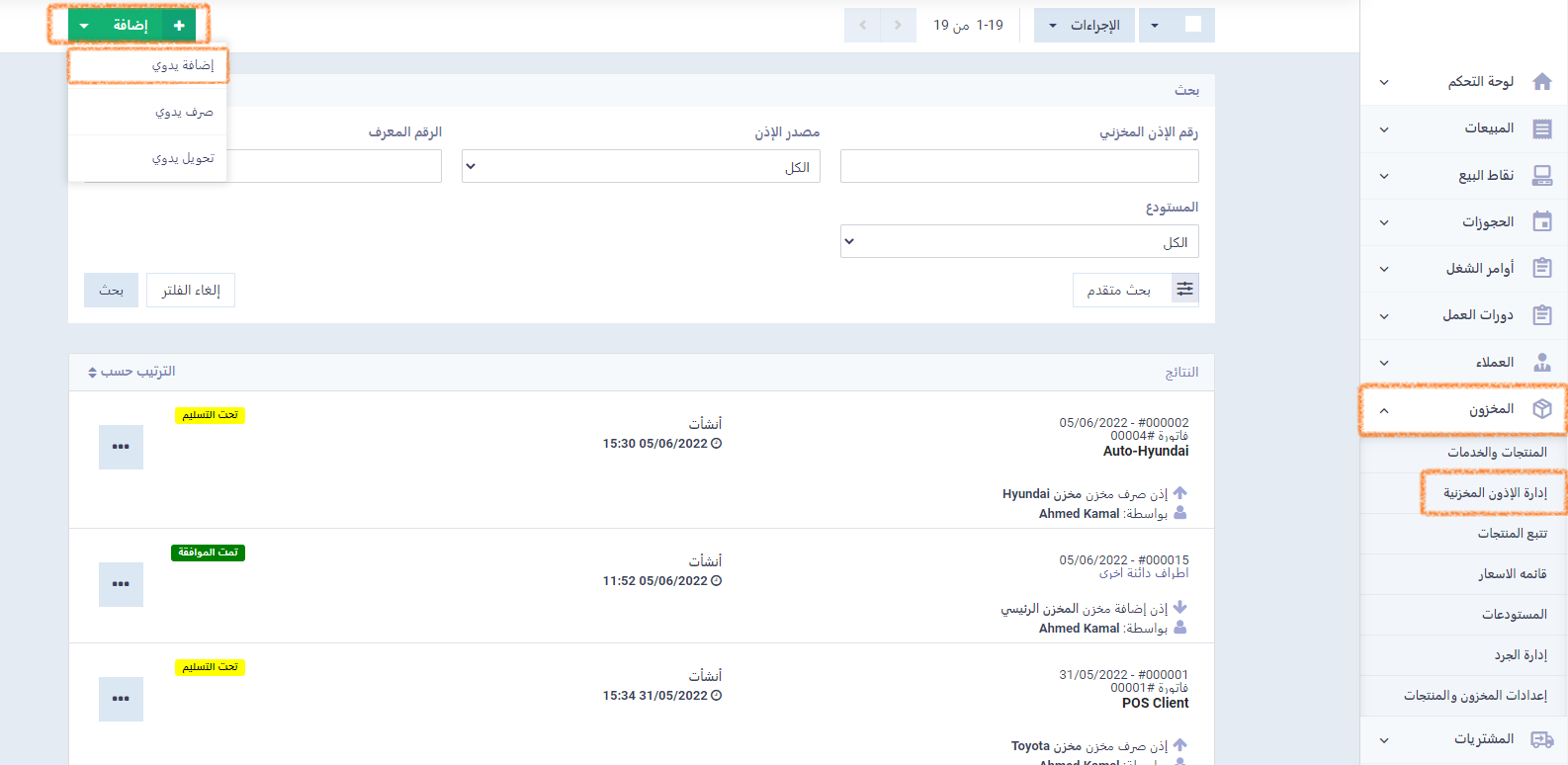Open the three-dots menu for Auto-Hyundai record

coord(121,447)
